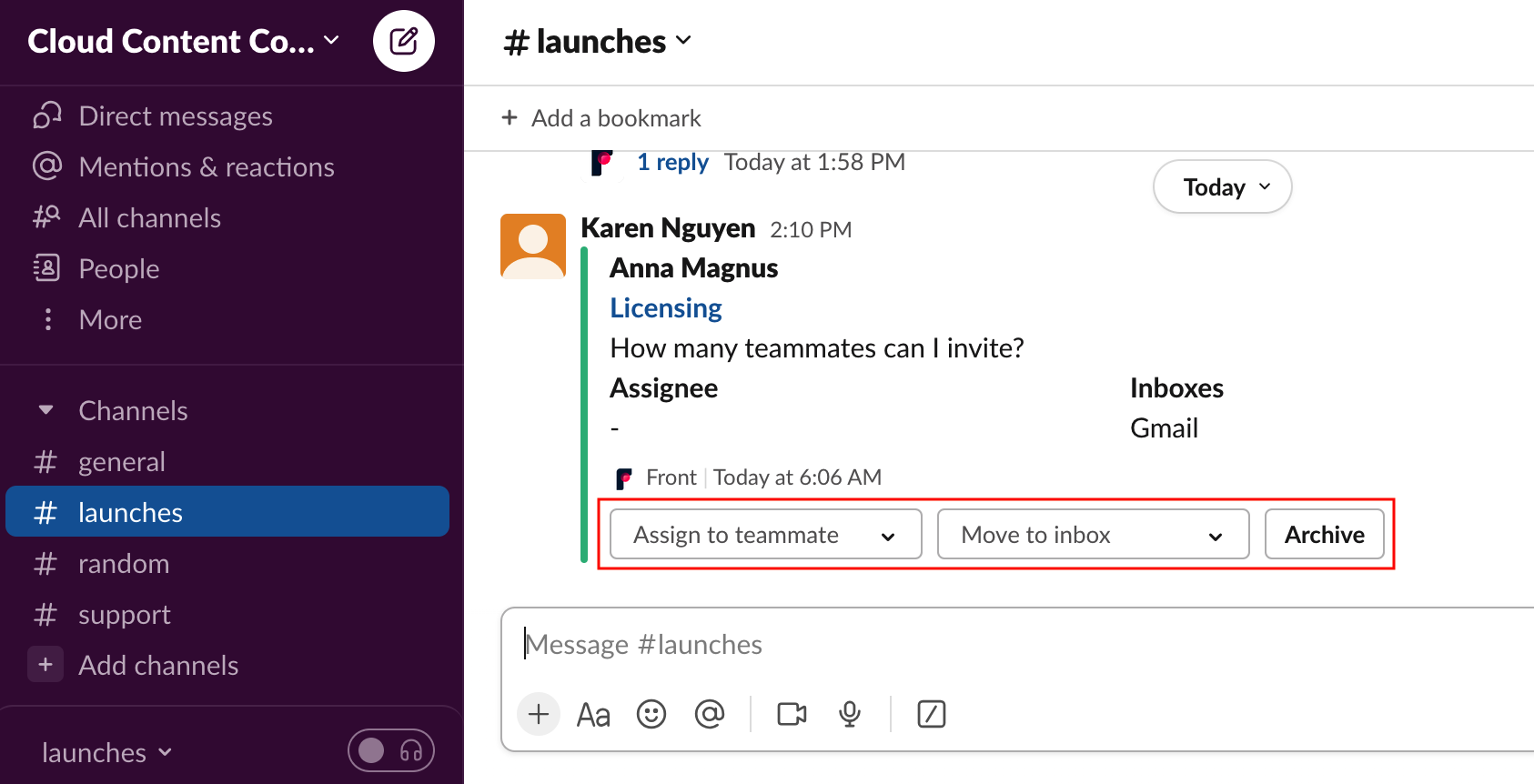This screenshot has width=1534, height=784.
Task: Record a video clip
Action: [792, 715]
